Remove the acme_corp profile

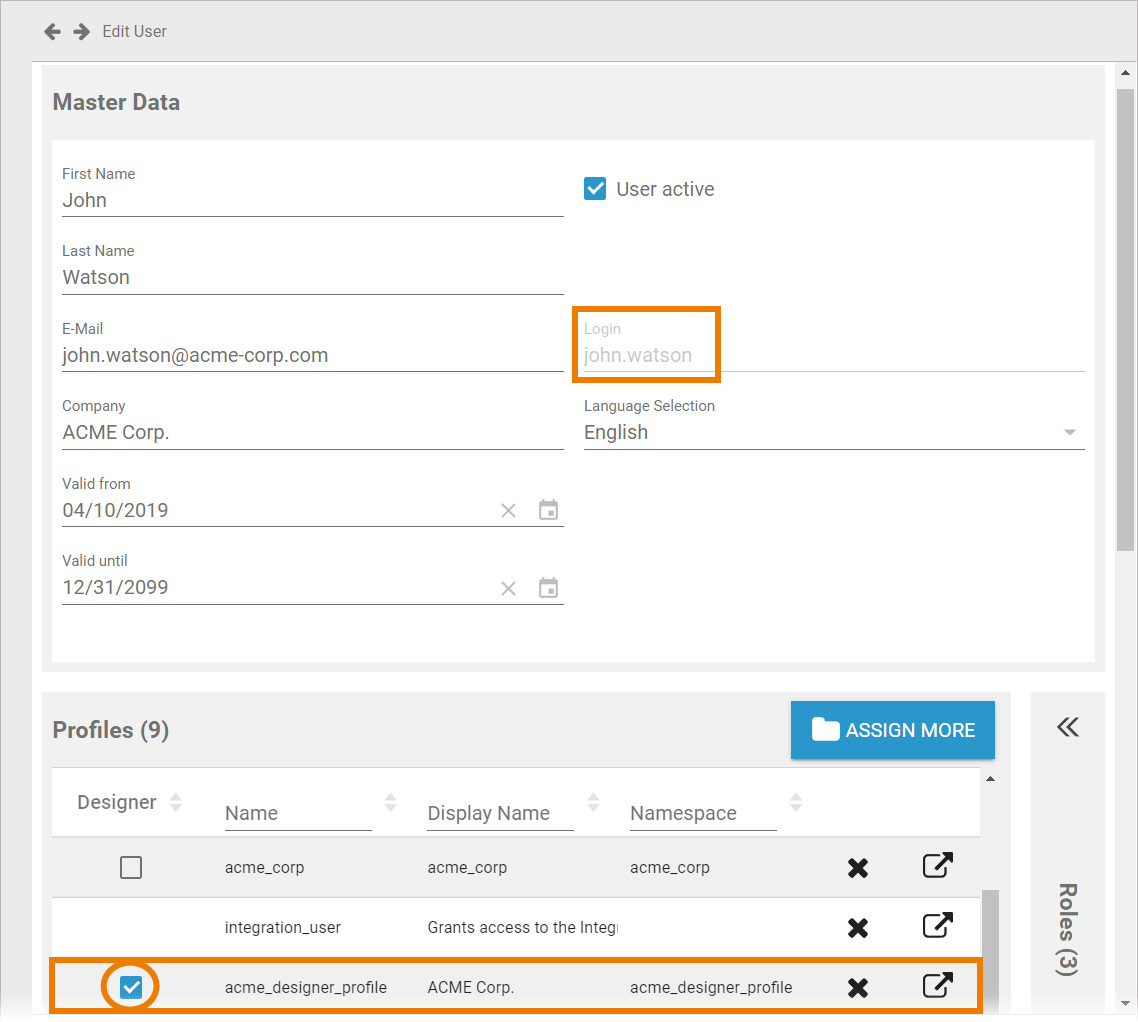pyautogui.click(x=857, y=868)
